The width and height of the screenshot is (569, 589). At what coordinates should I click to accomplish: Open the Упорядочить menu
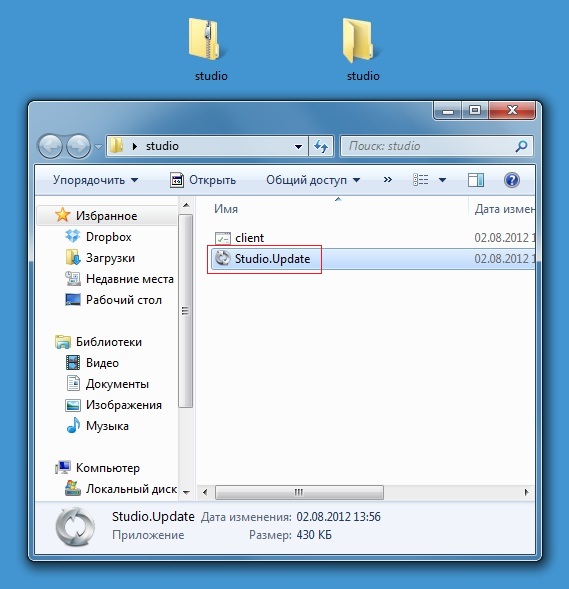[x=95, y=180]
